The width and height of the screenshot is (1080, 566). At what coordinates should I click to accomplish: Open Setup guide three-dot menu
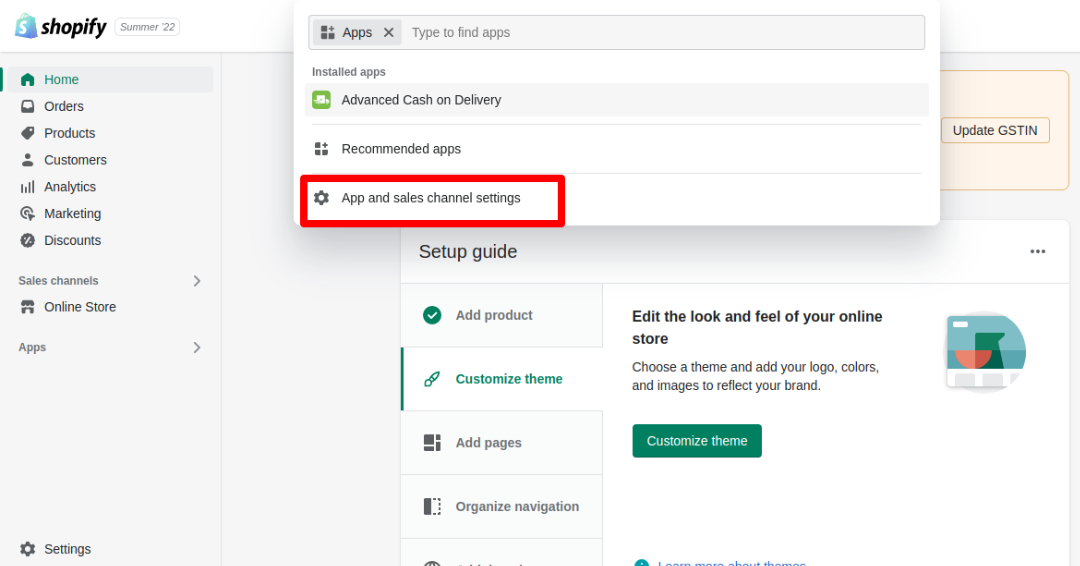(1037, 251)
